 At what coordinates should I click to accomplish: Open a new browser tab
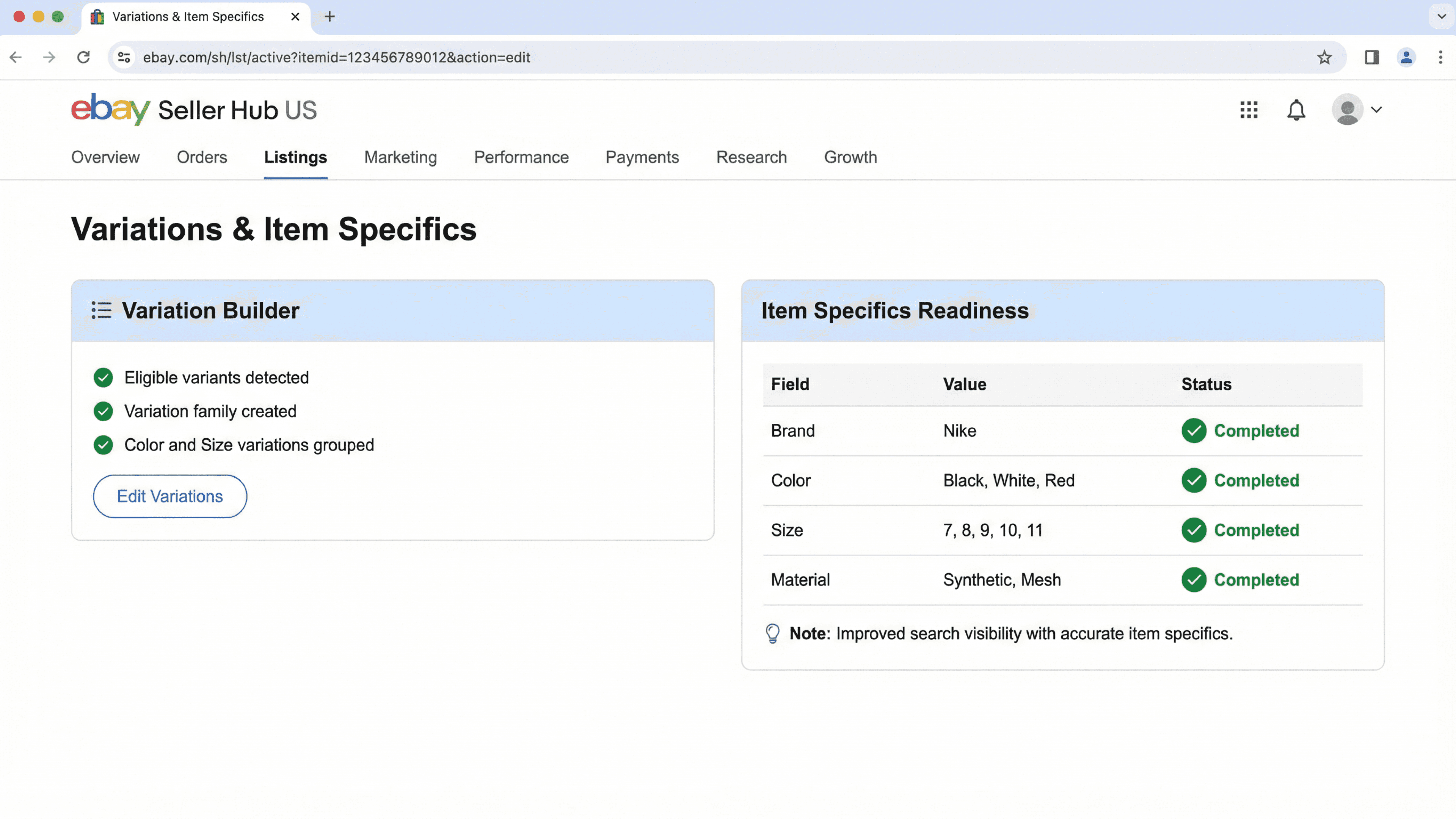(x=330, y=16)
